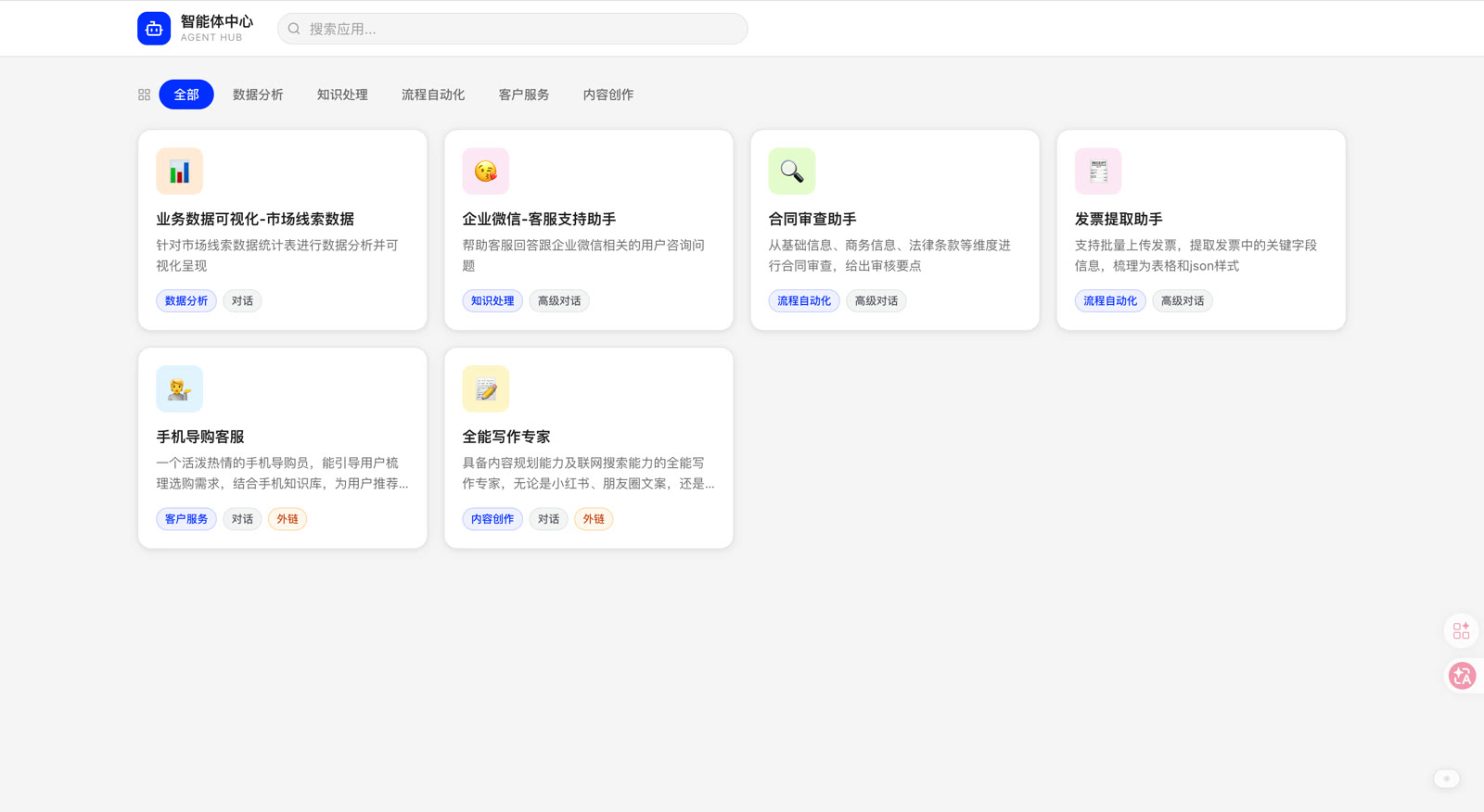Select the 全部 category tab
This screenshot has width=1484, height=812.
pos(186,95)
